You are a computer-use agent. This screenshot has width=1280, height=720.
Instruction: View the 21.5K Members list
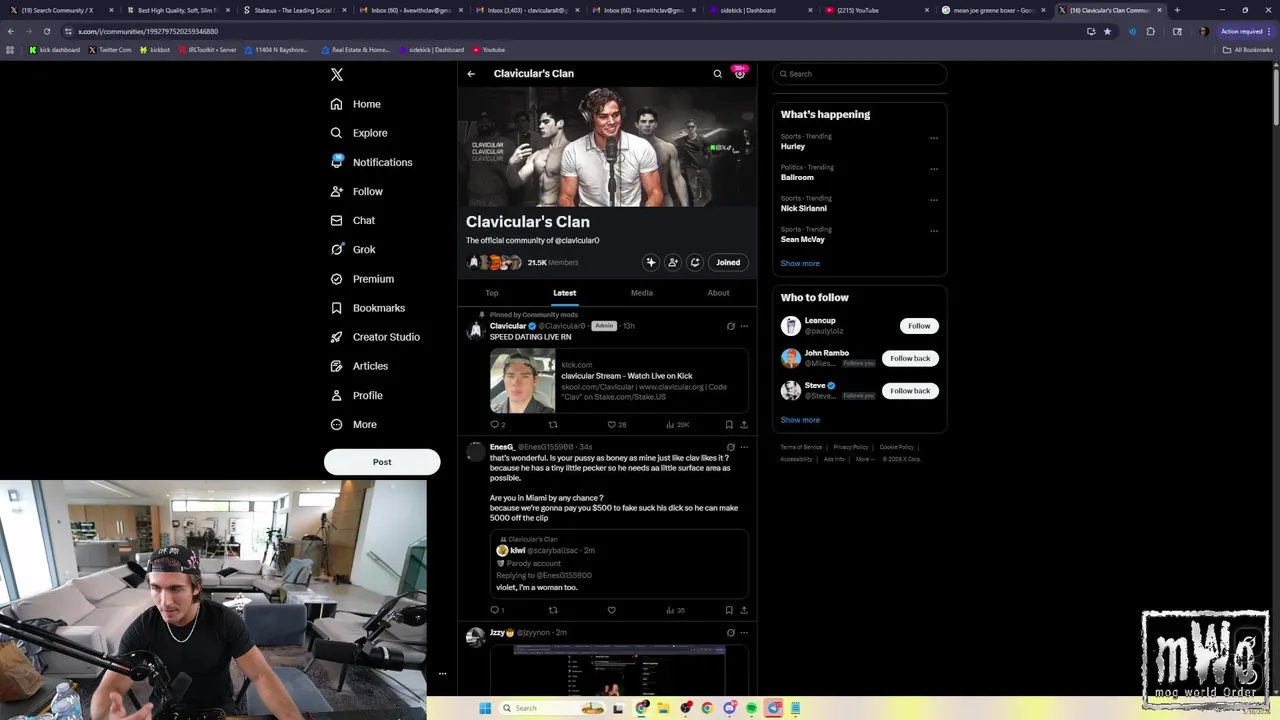(553, 263)
